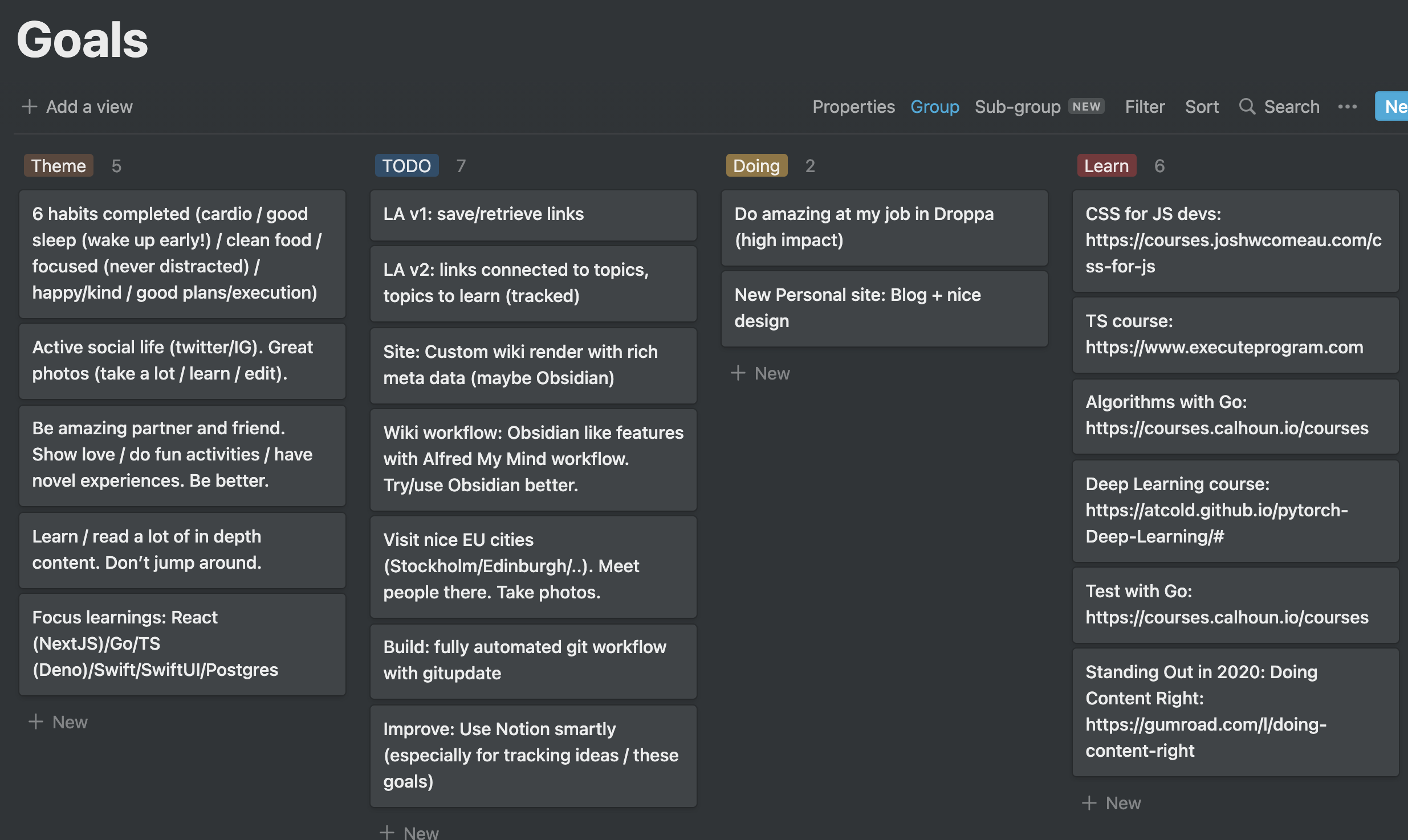Open the Group options
1408x840 pixels.
[934, 107]
